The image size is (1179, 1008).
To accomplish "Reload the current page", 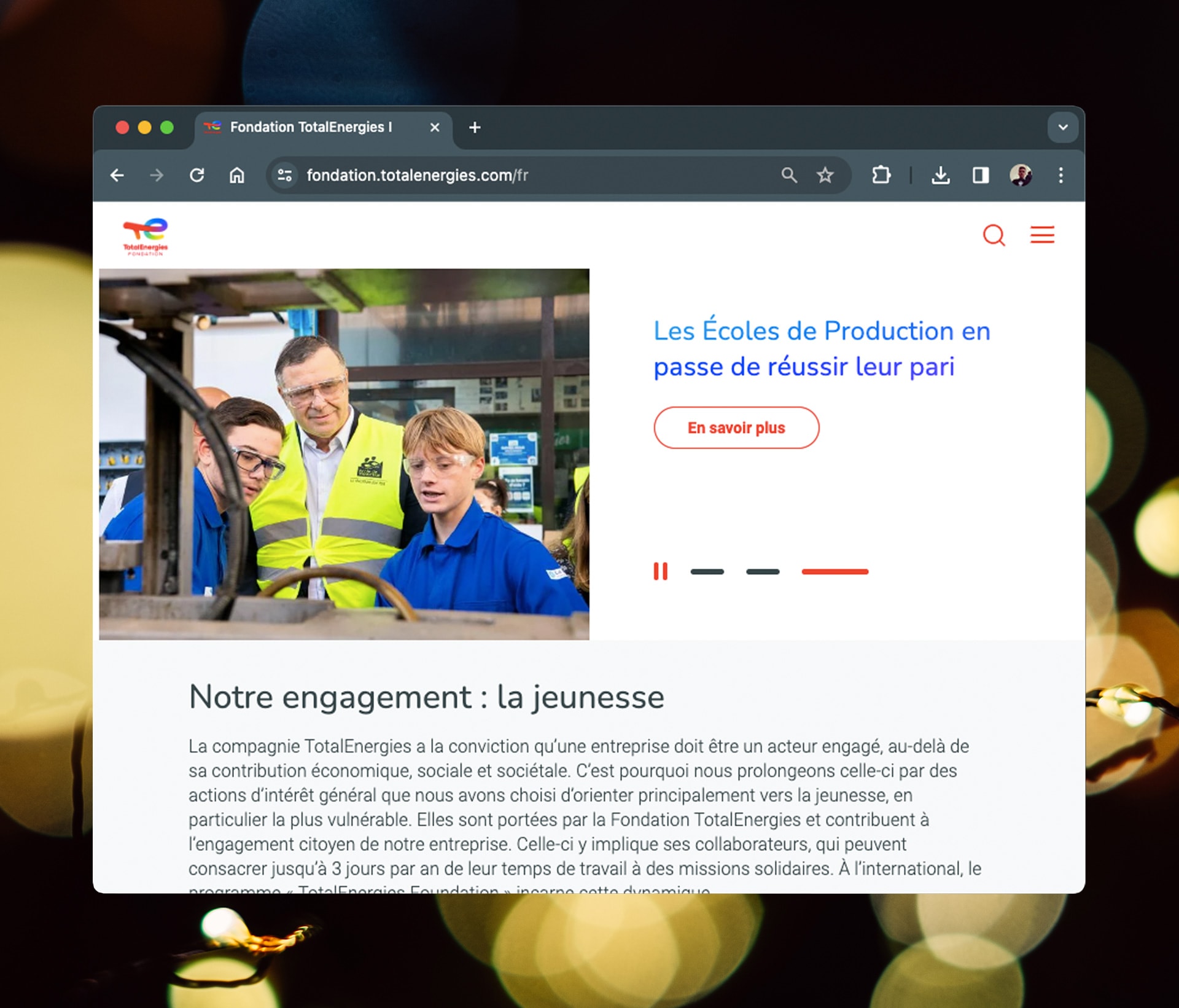I will (x=196, y=176).
